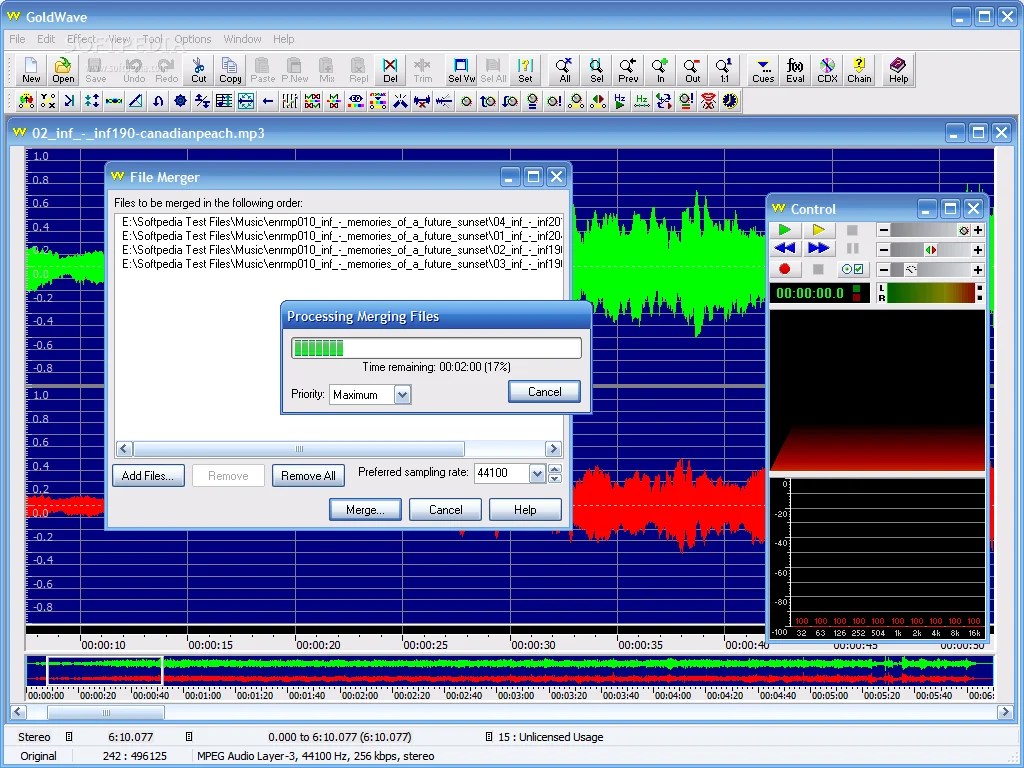The width and height of the screenshot is (1024, 768).
Task: Click the red Record button
Action: point(785,268)
